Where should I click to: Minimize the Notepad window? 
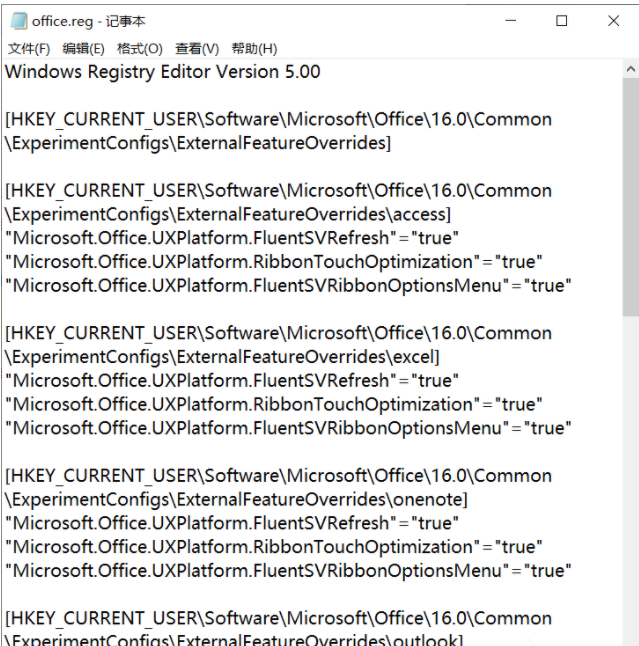tap(510, 21)
